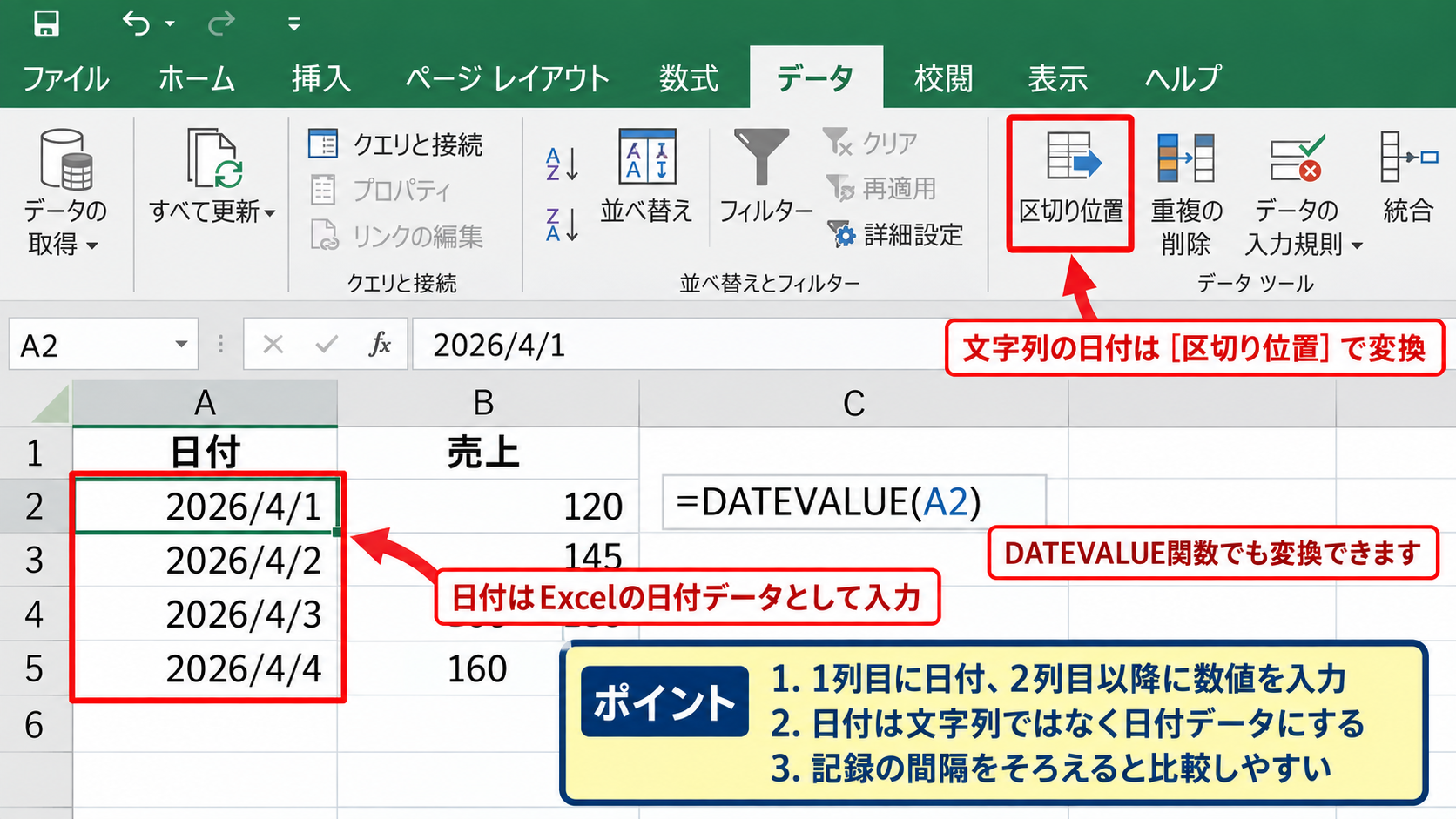Open the データの取得 dropdown
Image resolution: width=1456 pixels, height=819 pixels.
[x=64, y=192]
